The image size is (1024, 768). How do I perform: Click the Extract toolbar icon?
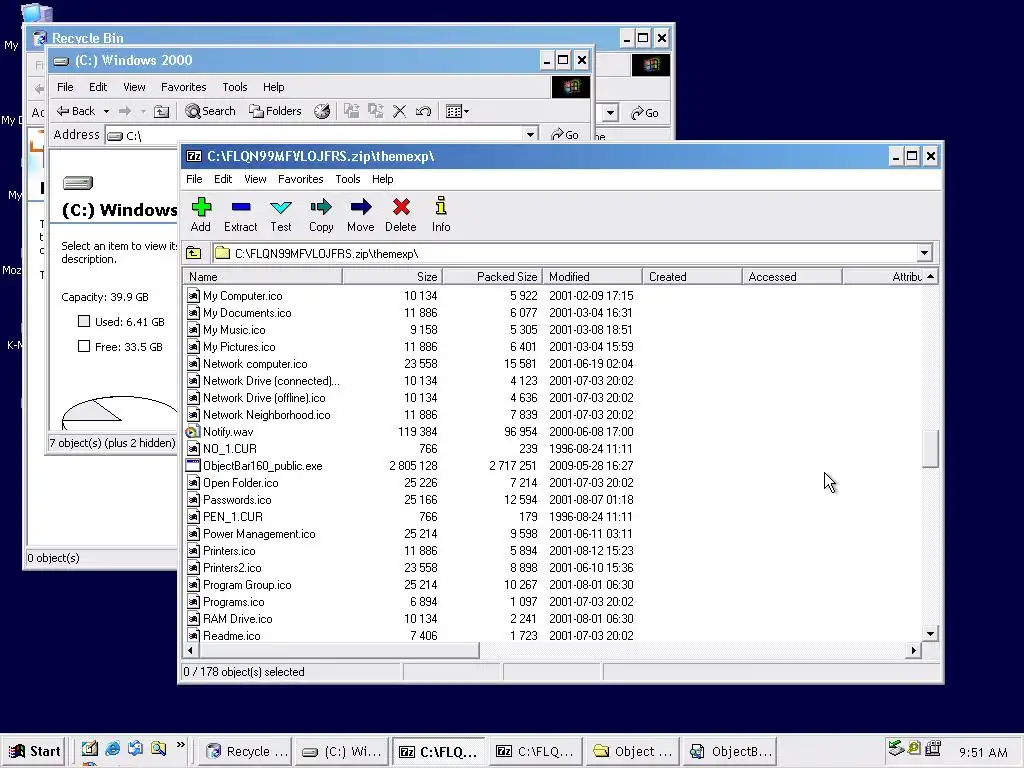(240, 215)
